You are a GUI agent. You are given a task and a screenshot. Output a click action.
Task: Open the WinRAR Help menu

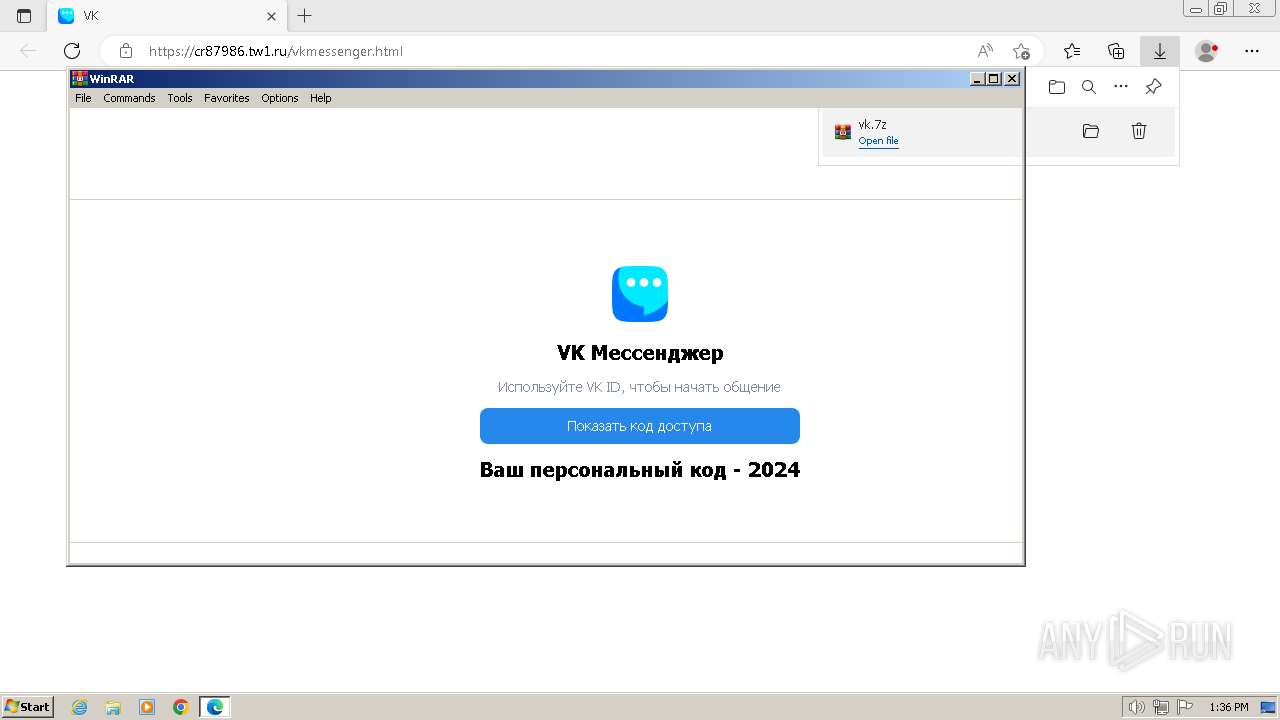click(320, 98)
